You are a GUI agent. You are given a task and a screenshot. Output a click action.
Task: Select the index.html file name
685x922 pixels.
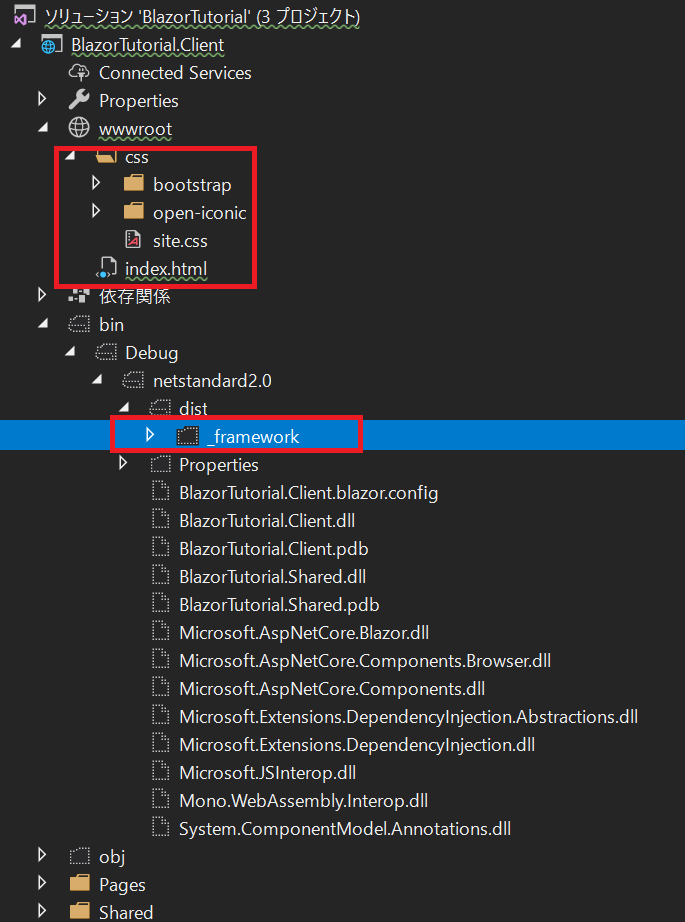coord(166,269)
